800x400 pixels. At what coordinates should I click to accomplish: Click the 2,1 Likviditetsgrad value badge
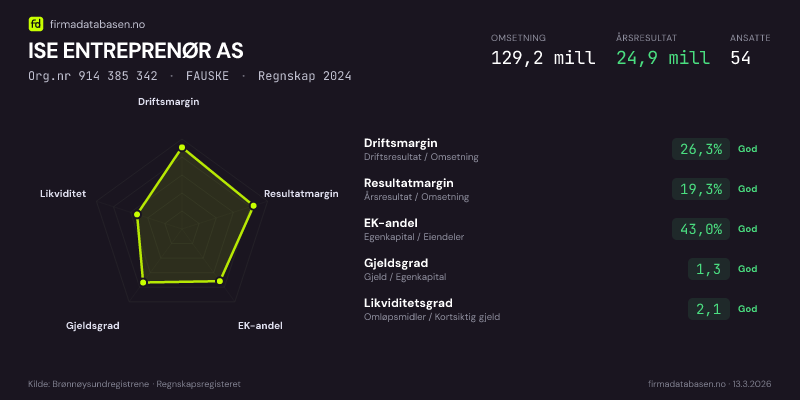point(709,309)
